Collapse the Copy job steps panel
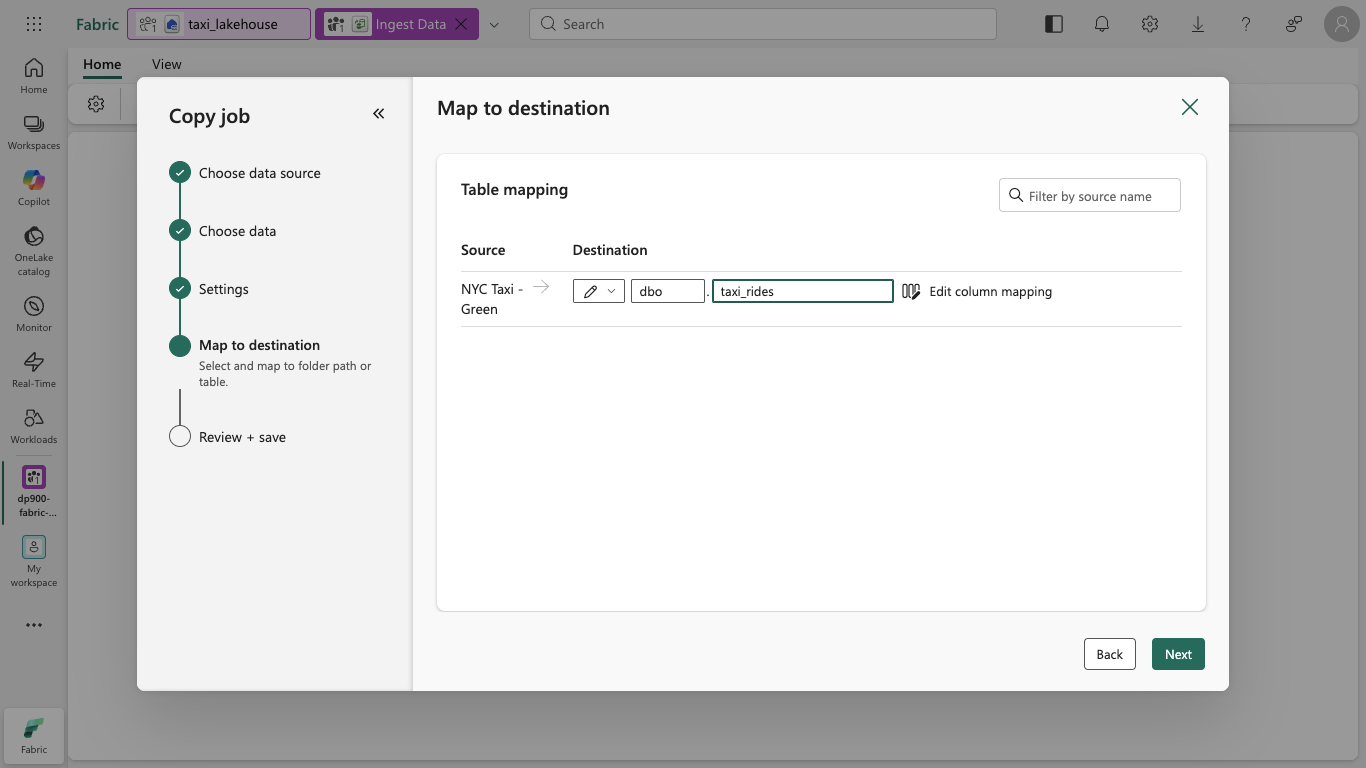Image resolution: width=1366 pixels, height=768 pixels. pyautogui.click(x=378, y=114)
